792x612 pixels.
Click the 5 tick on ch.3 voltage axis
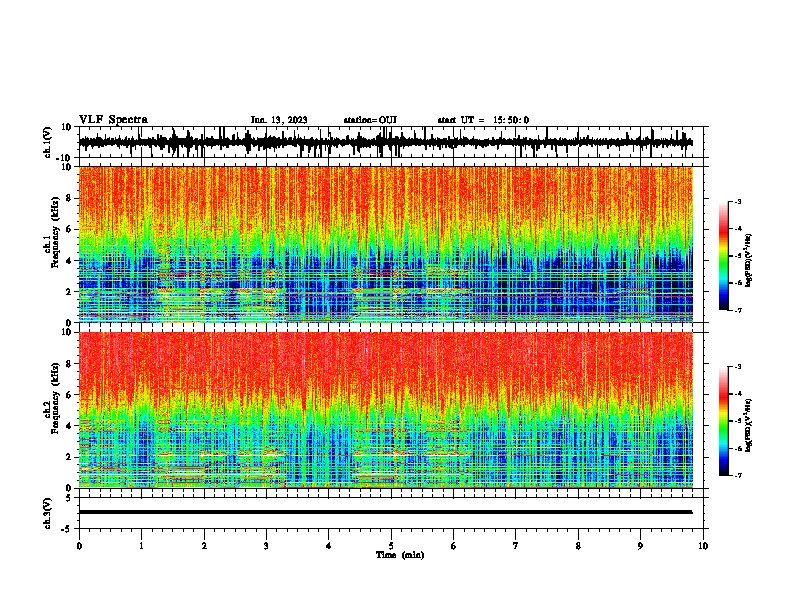tap(70, 497)
